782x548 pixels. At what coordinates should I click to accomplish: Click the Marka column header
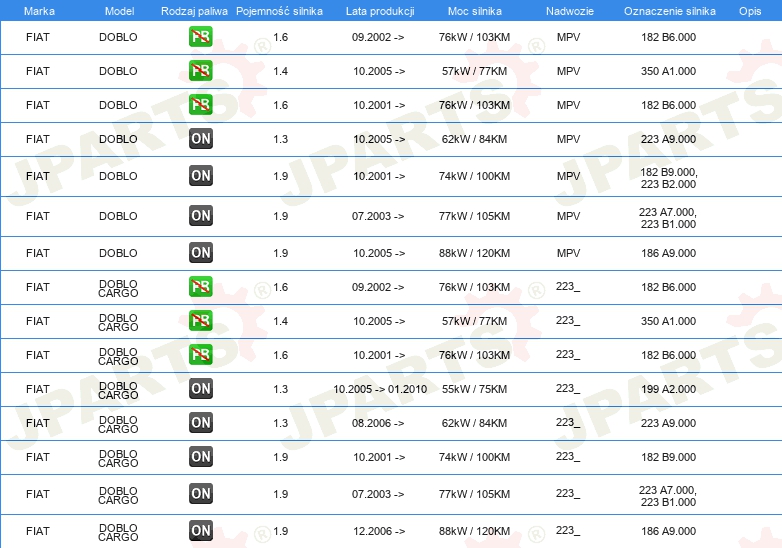point(39,11)
